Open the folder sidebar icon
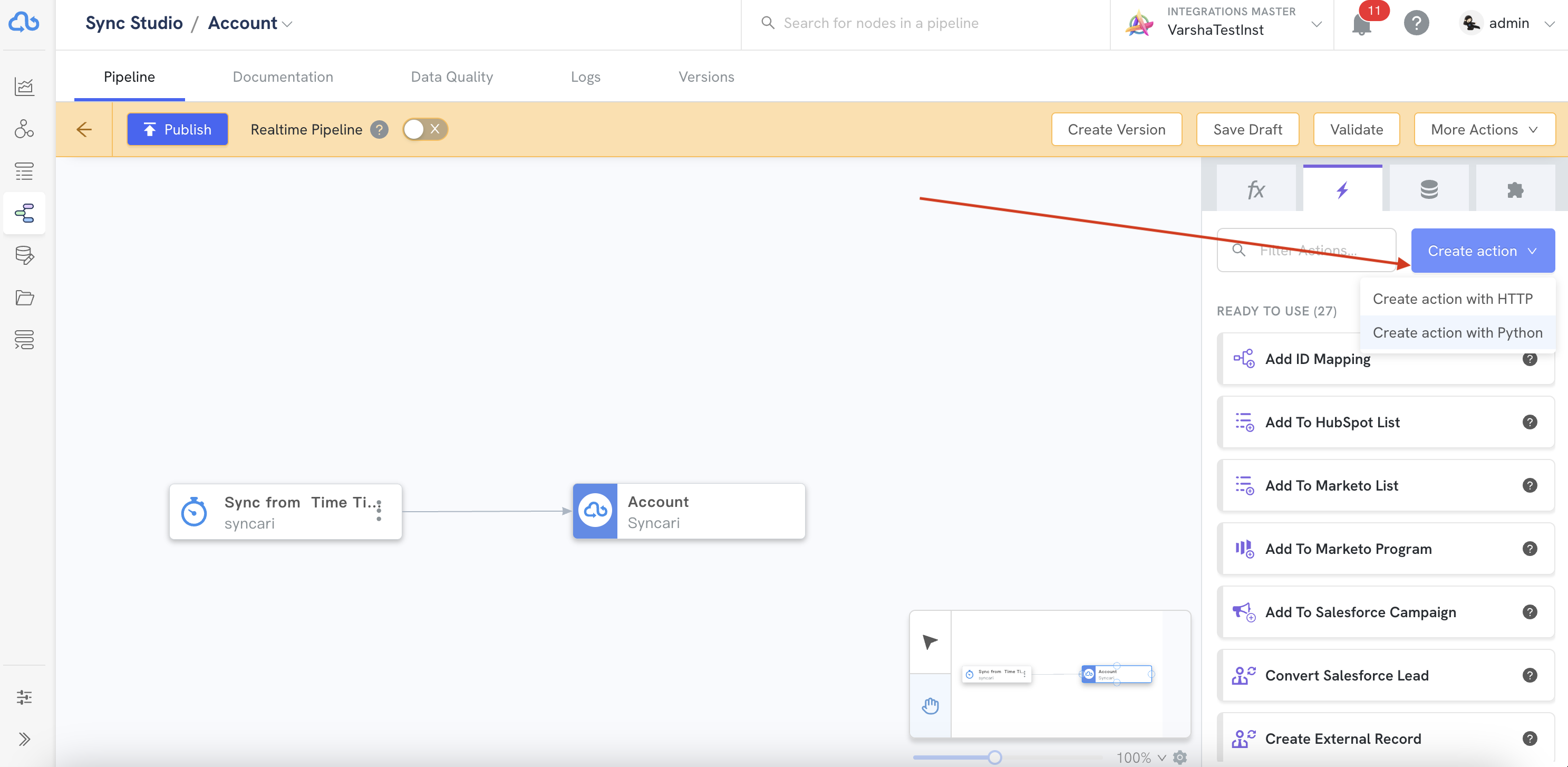Image resolution: width=1568 pixels, height=767 pixels. pyautogui.click(x=24, y=298)
